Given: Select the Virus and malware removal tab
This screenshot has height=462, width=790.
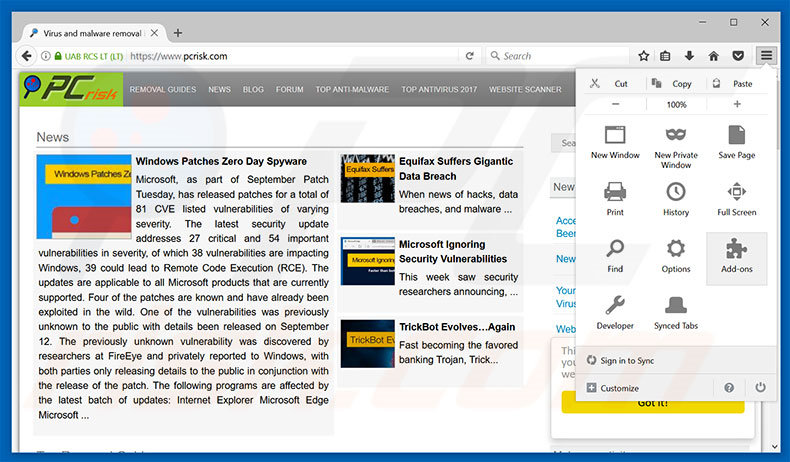Looking at the screenshot, I should tap(91, 33).
